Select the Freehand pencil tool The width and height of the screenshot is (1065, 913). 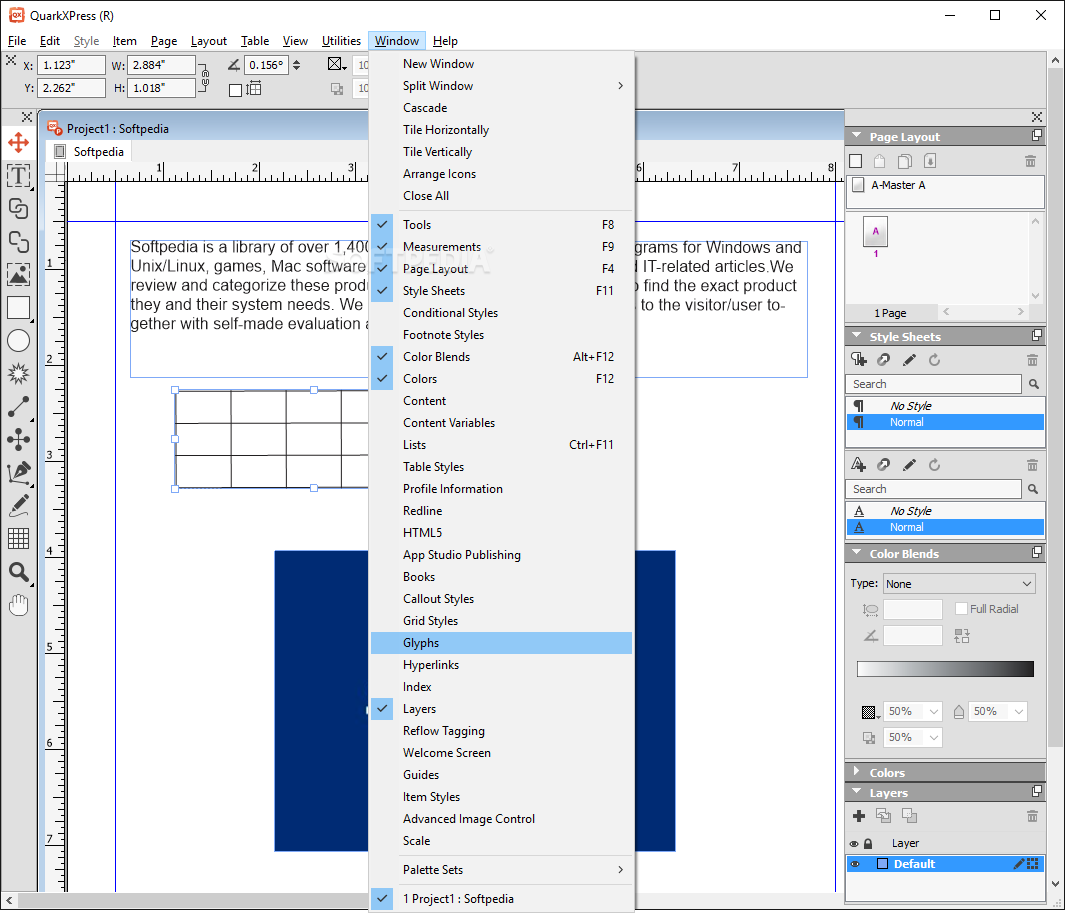pos(18,505)
